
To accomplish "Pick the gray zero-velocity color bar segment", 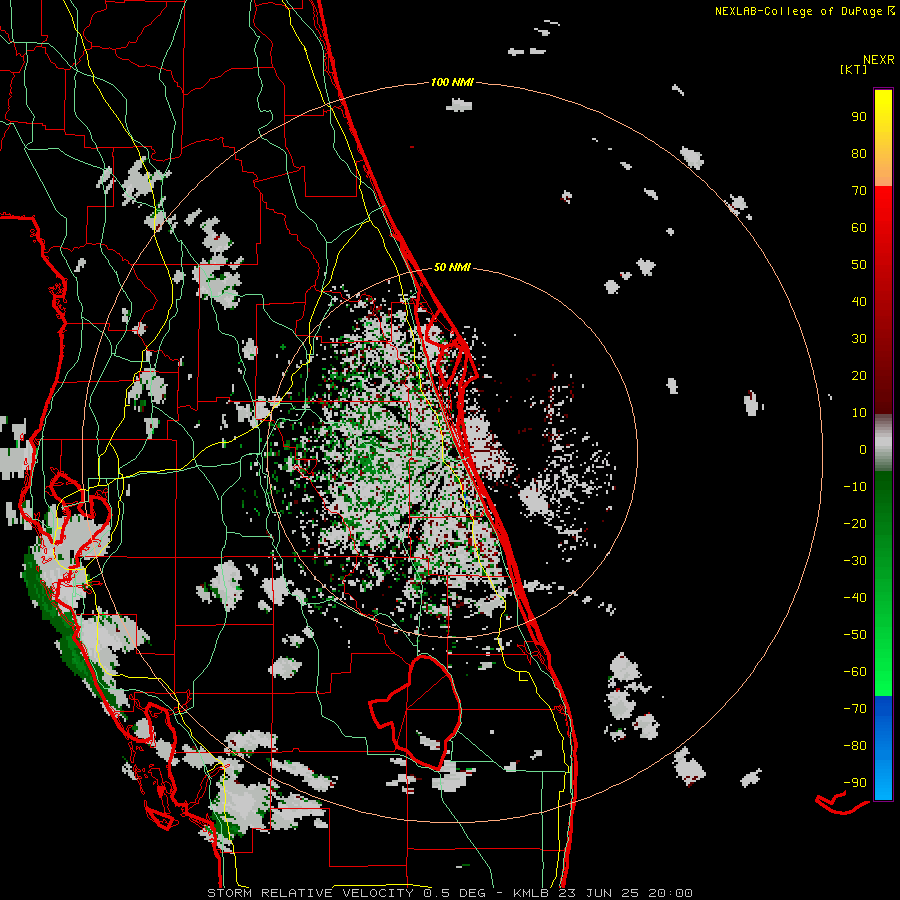I will click(x=883, y=443).
